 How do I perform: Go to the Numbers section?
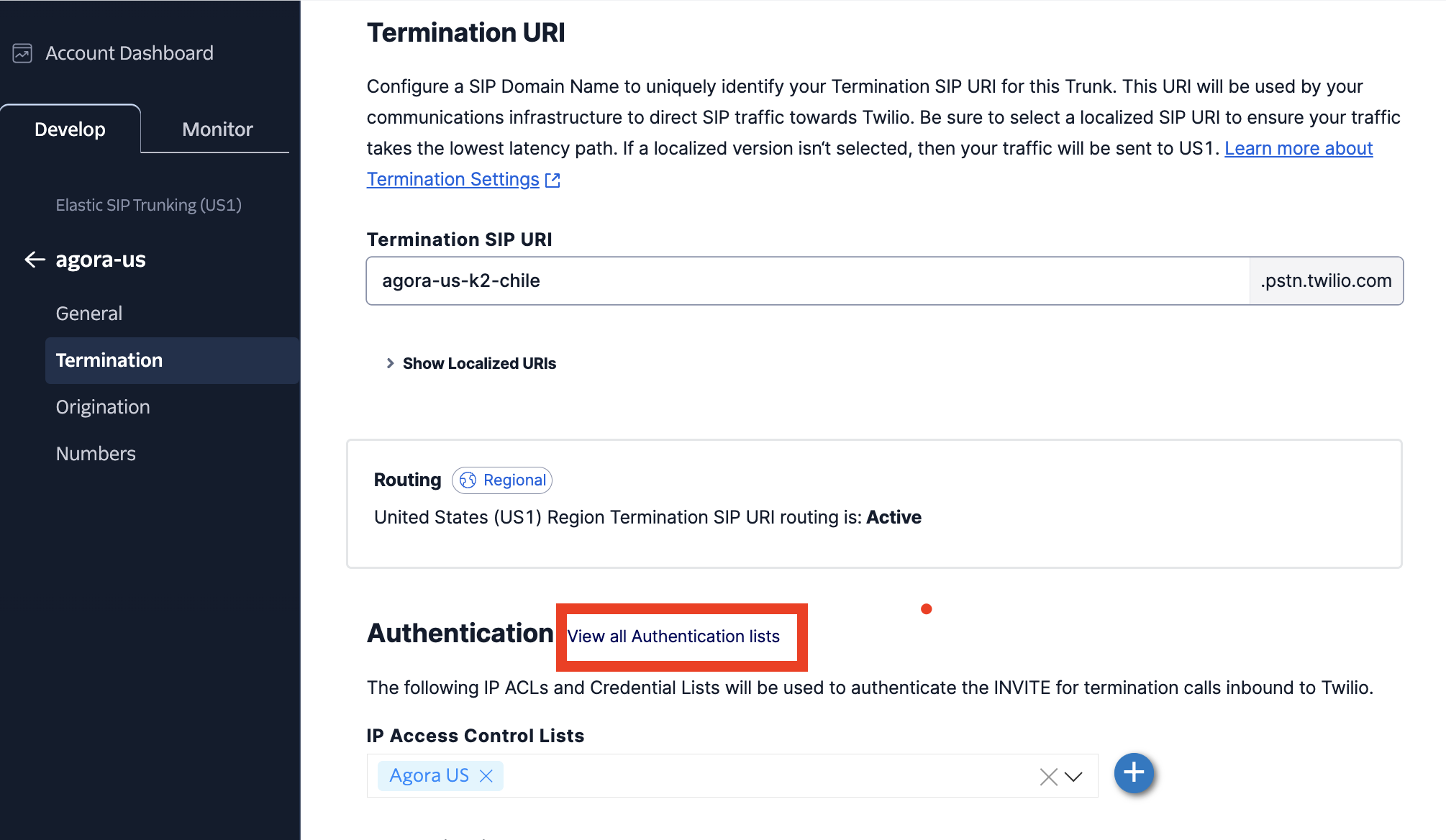96,454
